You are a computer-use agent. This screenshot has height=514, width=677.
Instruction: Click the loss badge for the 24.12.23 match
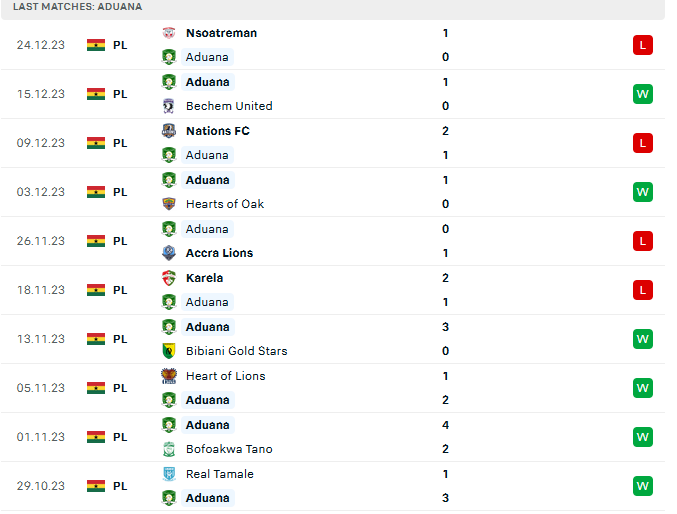pyautogui.click(x=643, y=45)
